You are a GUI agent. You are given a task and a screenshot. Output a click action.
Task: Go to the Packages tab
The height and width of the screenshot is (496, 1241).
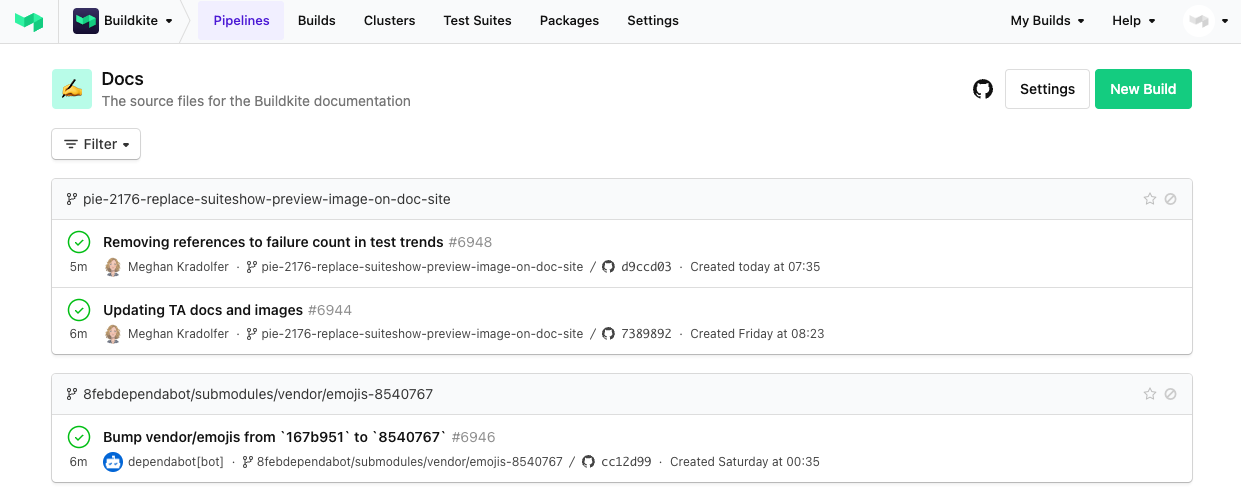click(x=569, y=20)
